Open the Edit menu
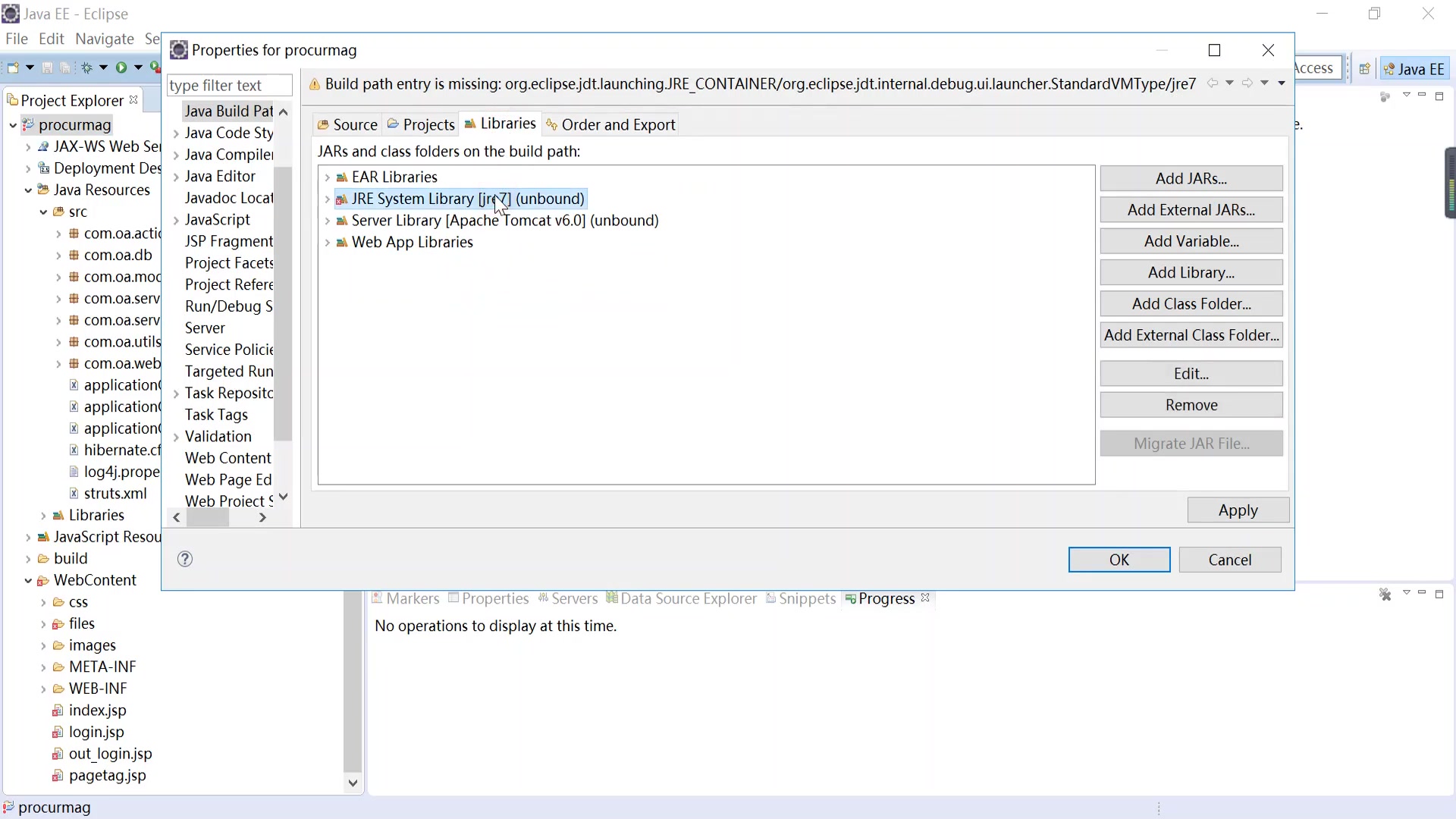Viewport: 1456px width, 819px height. coord(52,39)
